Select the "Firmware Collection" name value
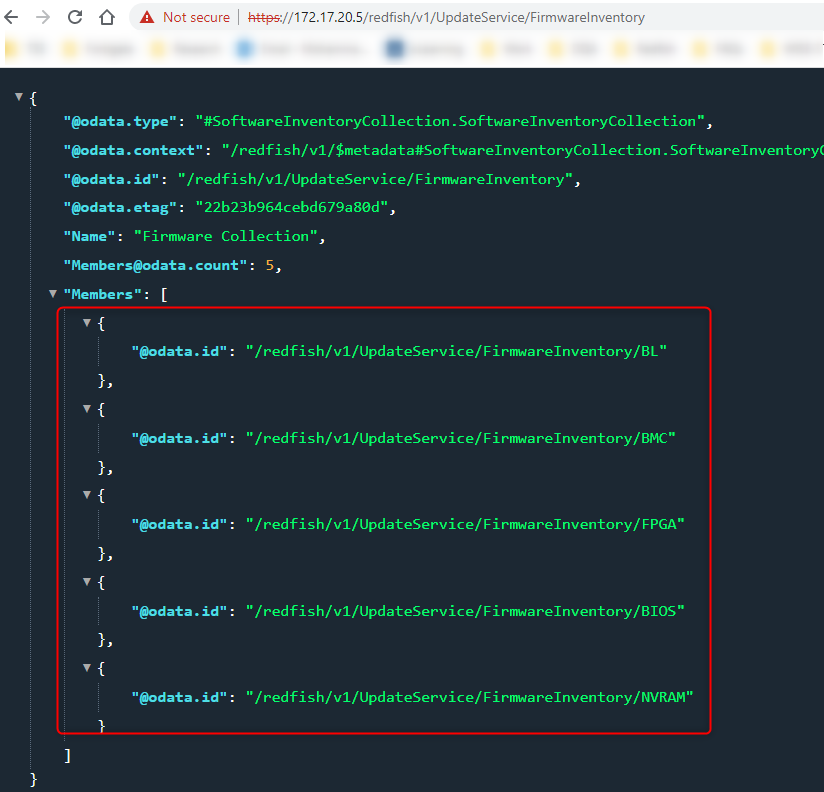Screen dimensions: 824x792 click(229, 236)
